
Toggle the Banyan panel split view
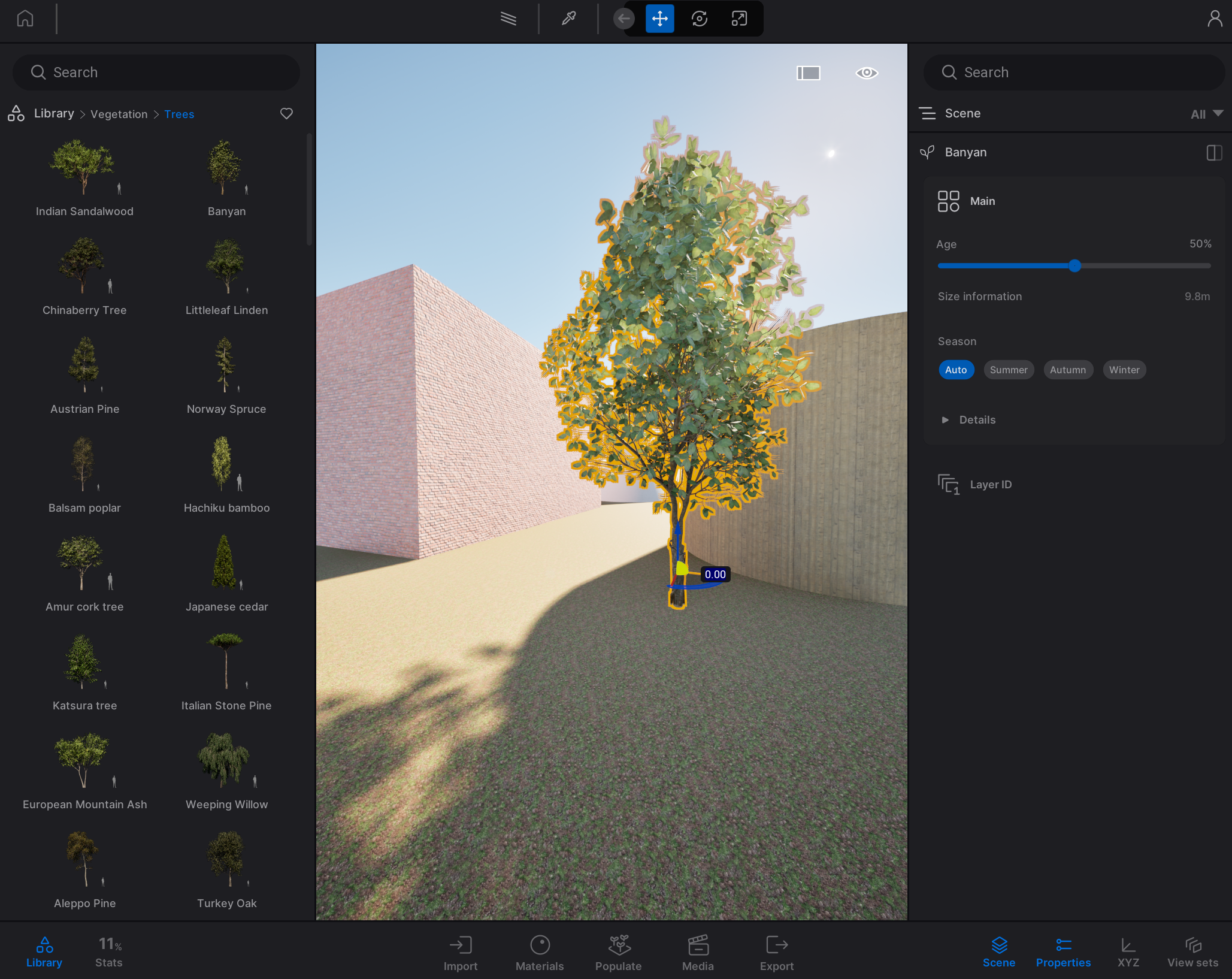(1214, 153)
